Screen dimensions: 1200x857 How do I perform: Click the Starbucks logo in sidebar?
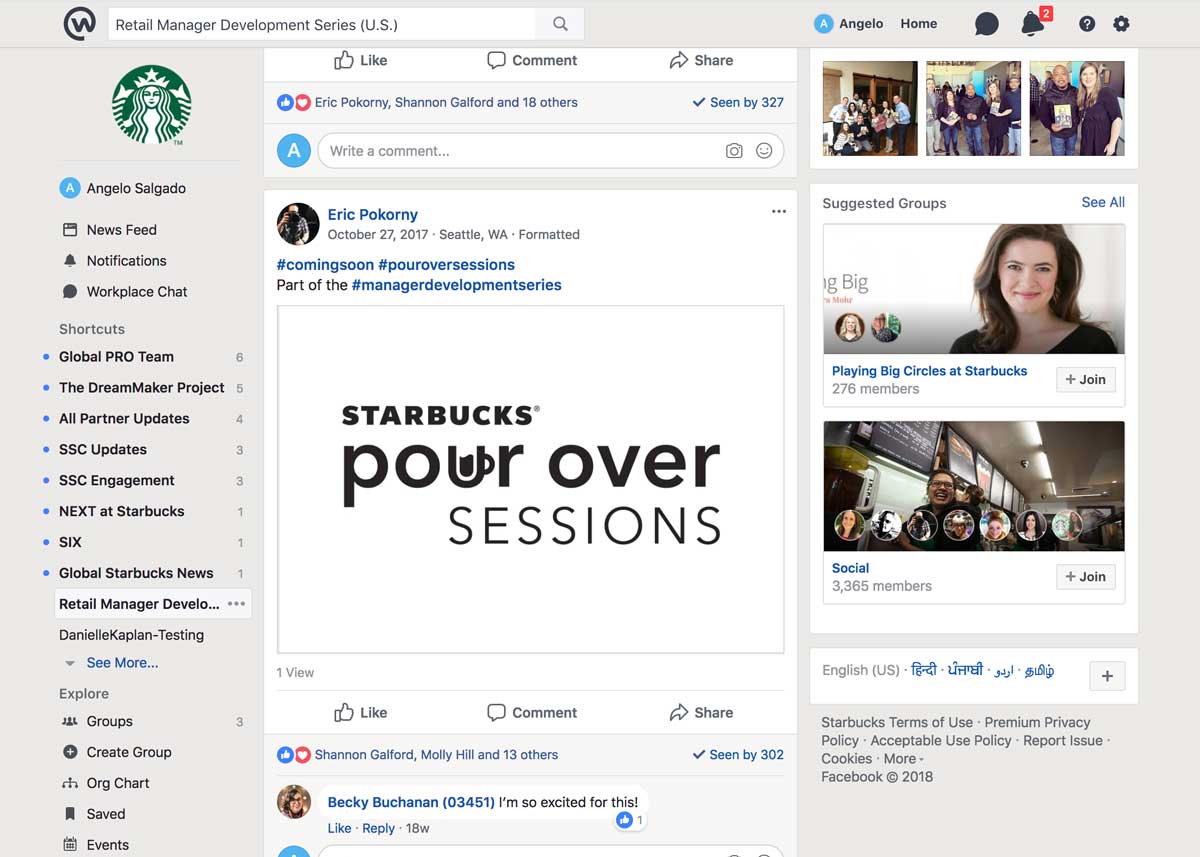(151, 105)
